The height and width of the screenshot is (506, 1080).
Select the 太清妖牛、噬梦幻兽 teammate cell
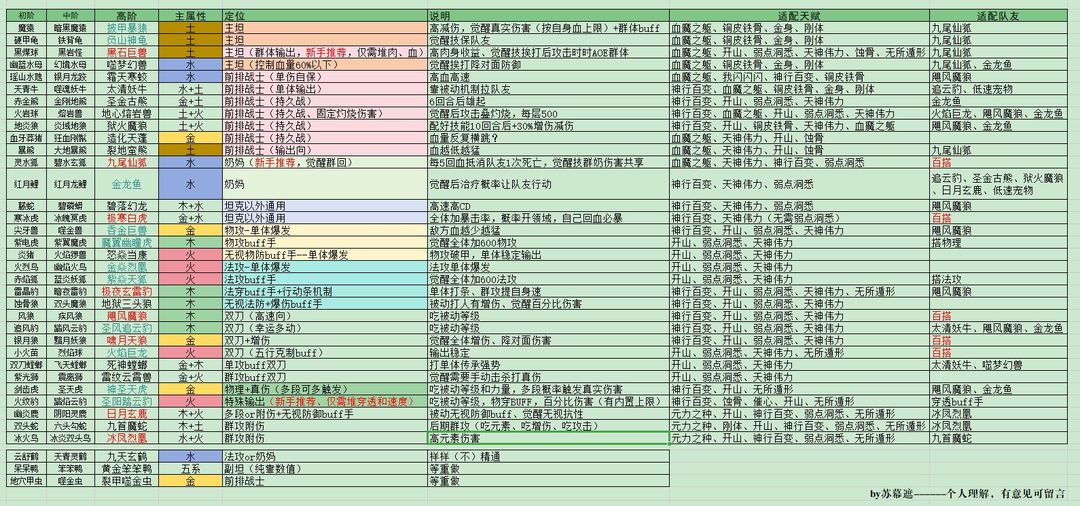(x=997, y=364)
